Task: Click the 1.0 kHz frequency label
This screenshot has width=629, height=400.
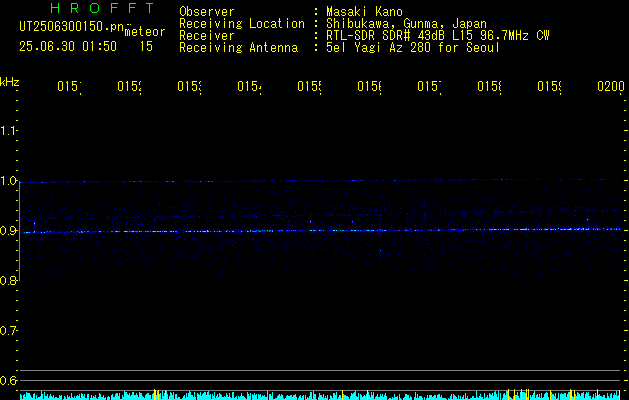Action: pyautogui.click(x=9, y=181)
